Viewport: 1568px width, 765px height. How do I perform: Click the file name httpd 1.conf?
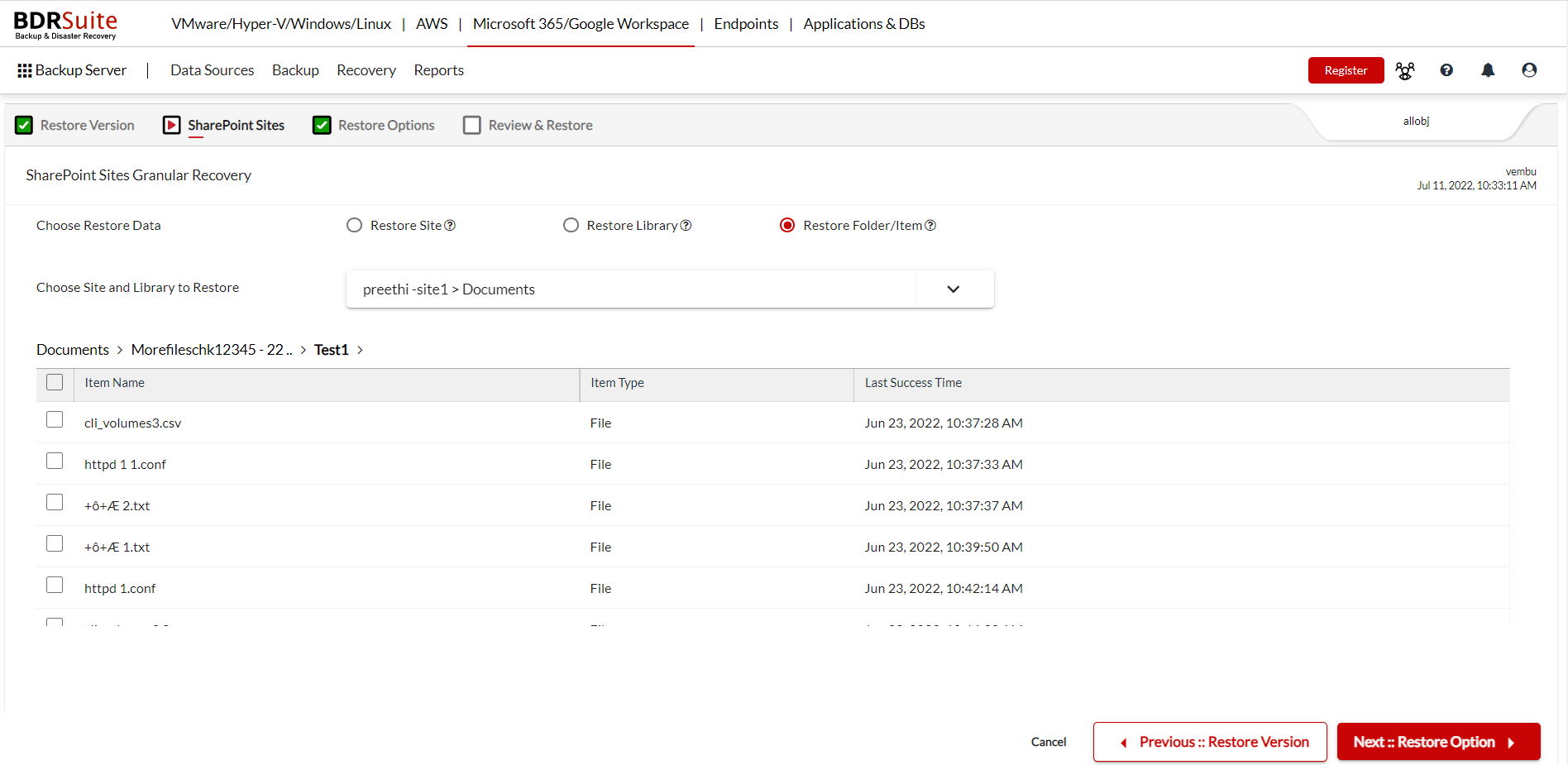tap(120, 589)
